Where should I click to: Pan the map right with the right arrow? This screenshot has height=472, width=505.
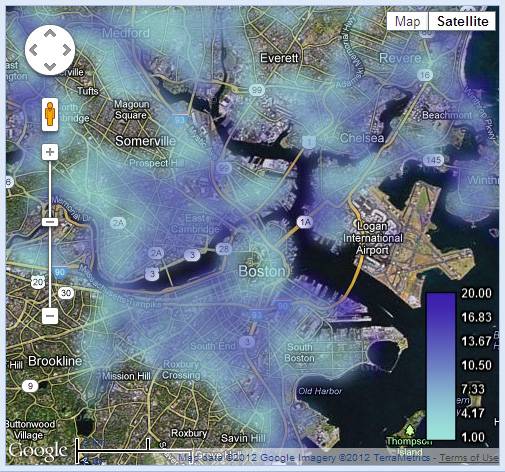67,50
